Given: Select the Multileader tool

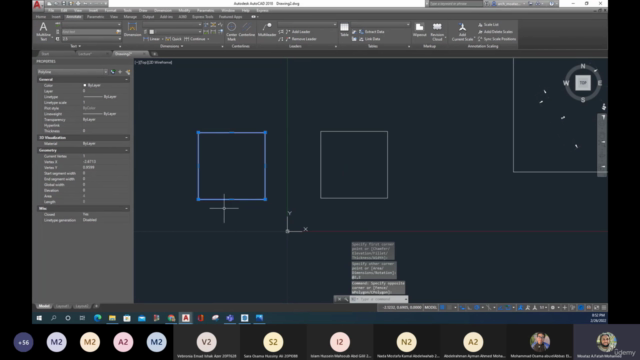Looking at the screenshot, I should tap(267, 29).
